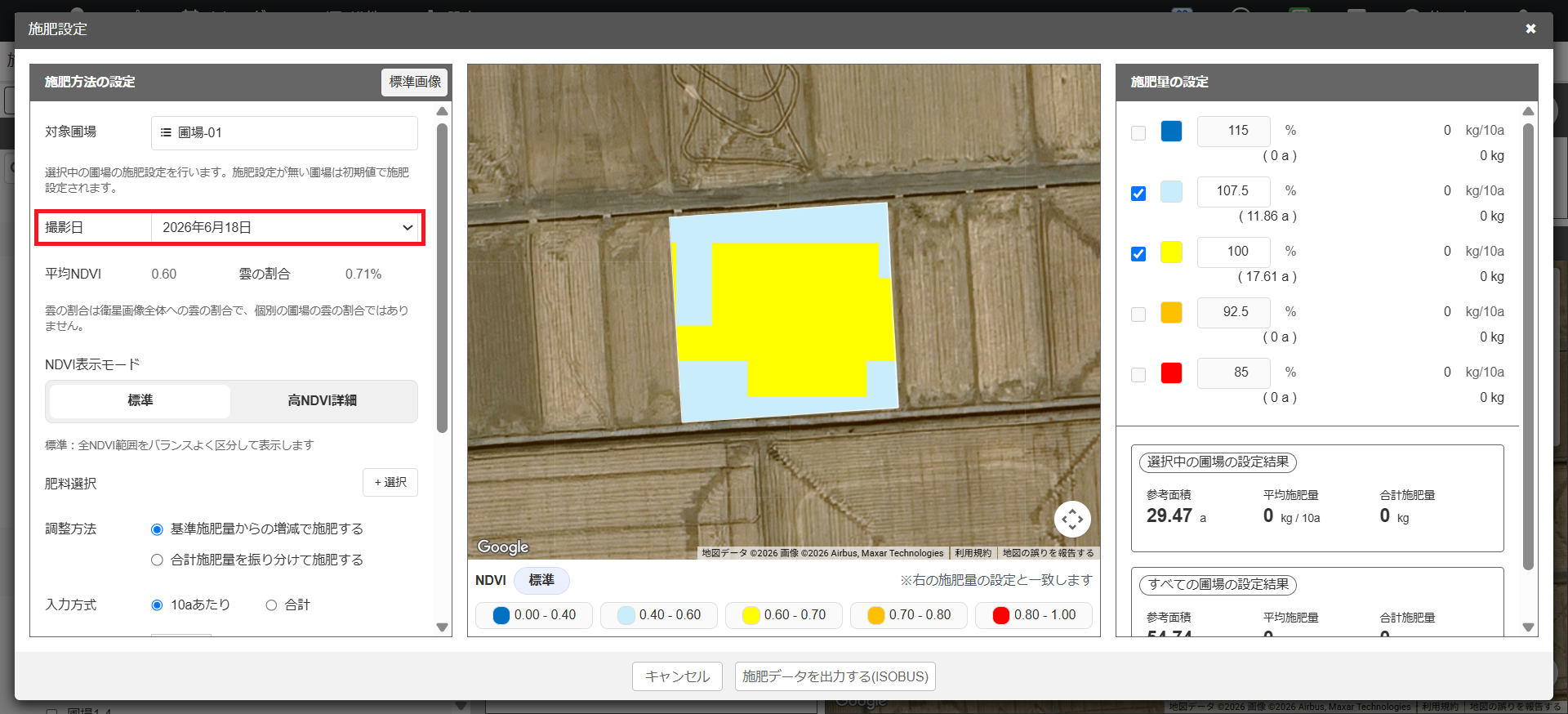Open the 利用規約 map link
1568x714 pixels.
973,553
